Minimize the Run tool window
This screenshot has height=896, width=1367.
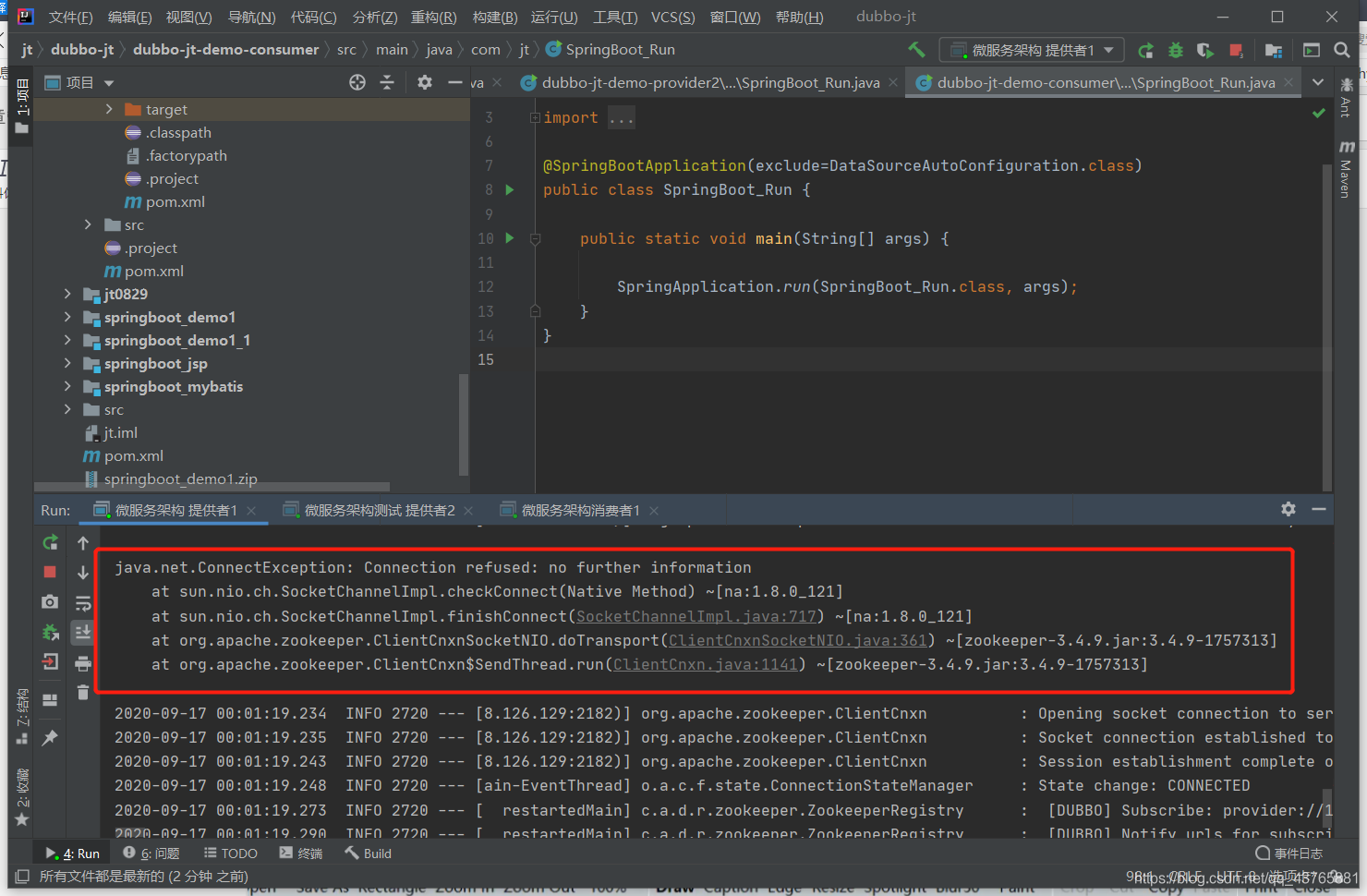tap(1319, 509)
